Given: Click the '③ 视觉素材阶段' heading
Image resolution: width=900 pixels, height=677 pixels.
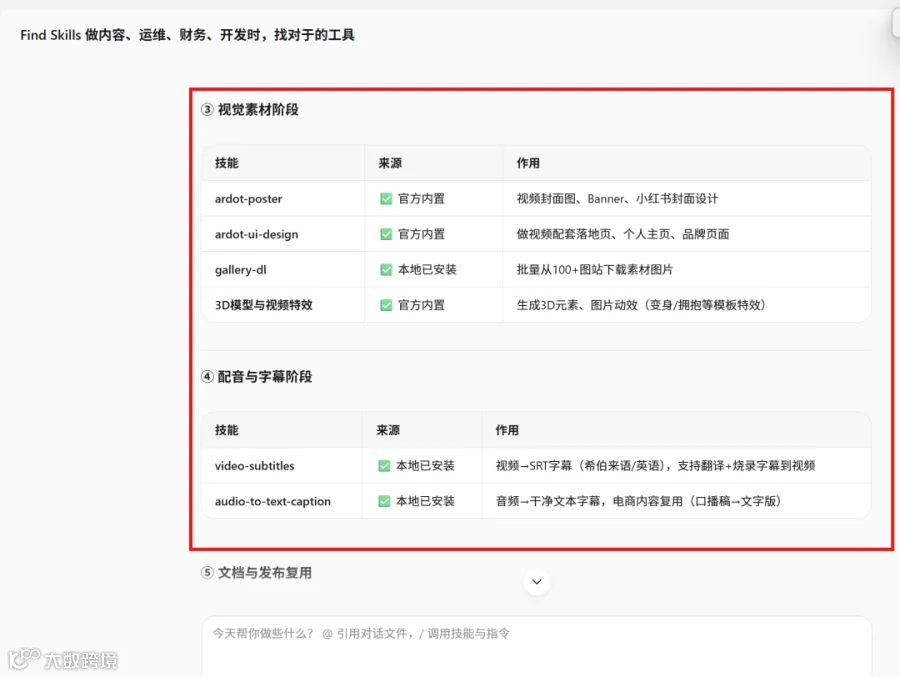Looking at the screenshot, I should tap(250, 110).
